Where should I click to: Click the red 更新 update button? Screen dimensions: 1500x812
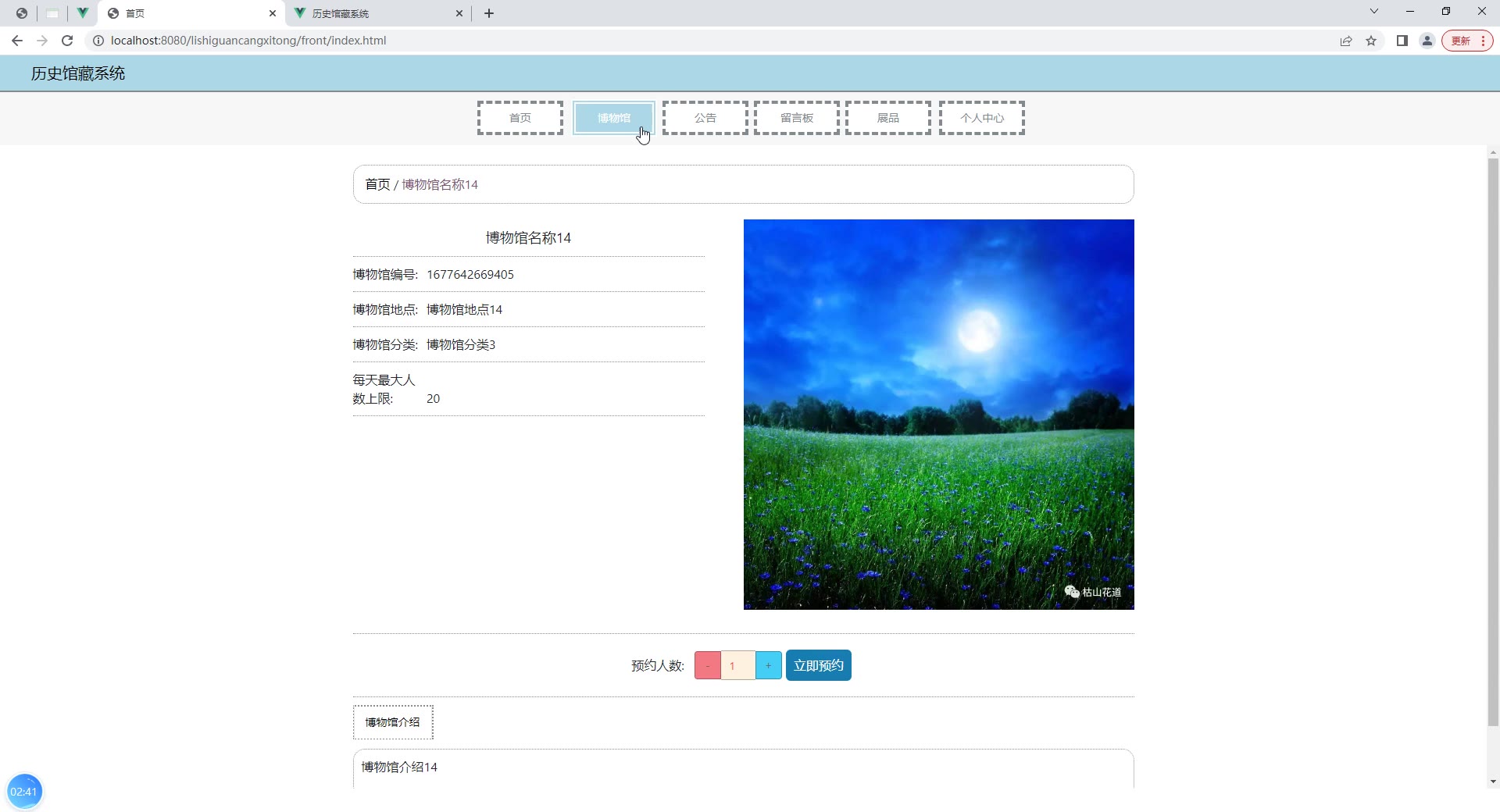pyautogui.click(x=1467, y=41)
